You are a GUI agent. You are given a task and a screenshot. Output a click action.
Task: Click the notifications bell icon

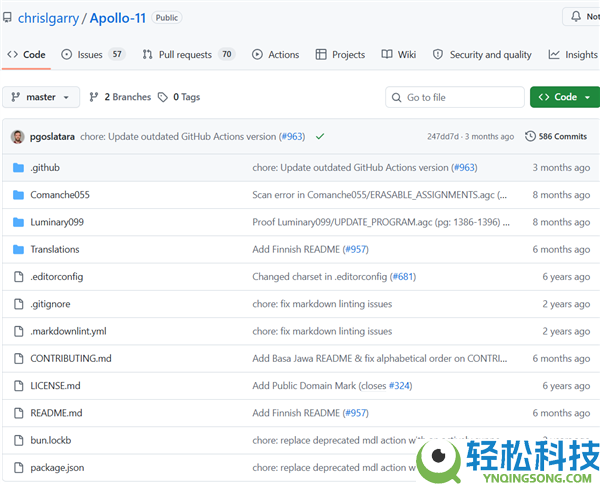point(576,16)
